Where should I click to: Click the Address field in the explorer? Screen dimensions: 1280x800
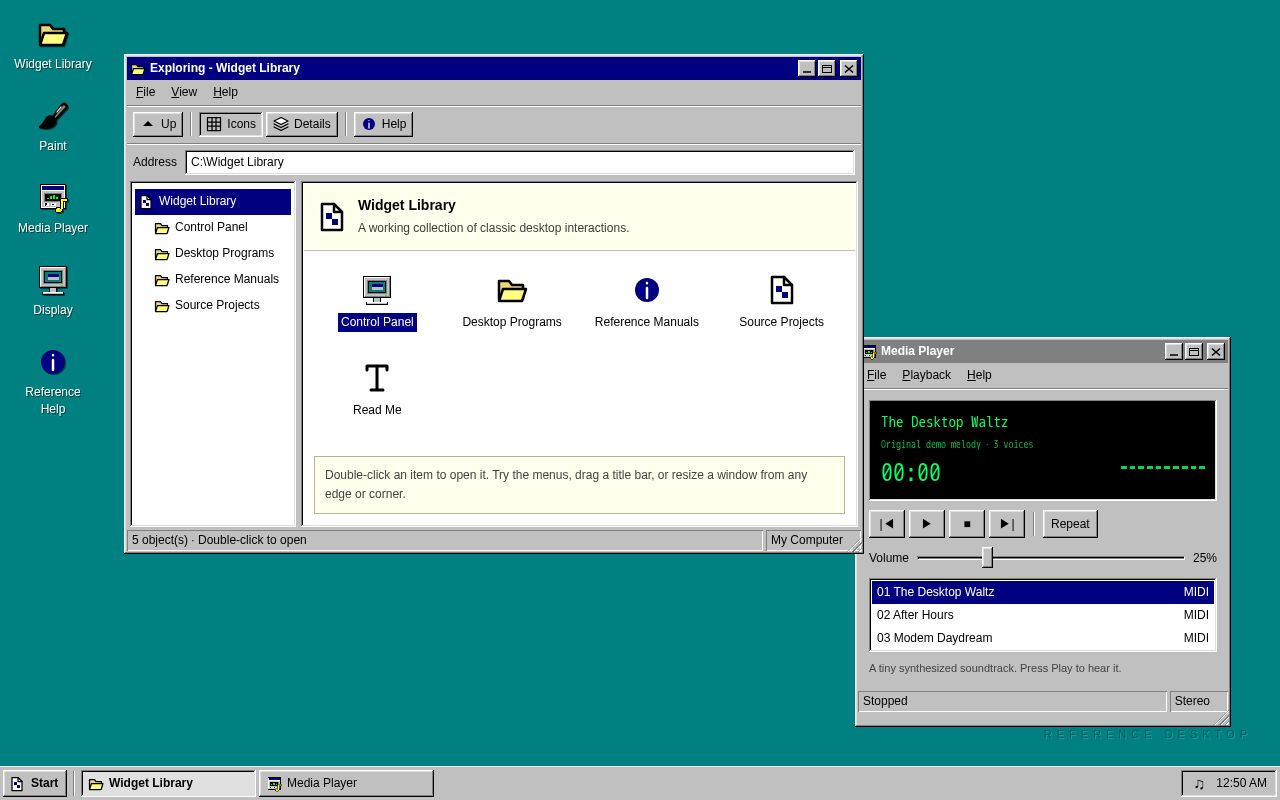coord(520,162)
